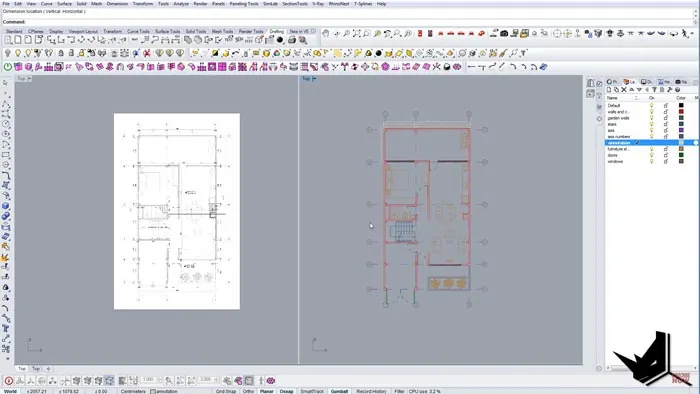Move layer up with the up-triangle icon
Screen dimensions: 700x394
tap(631, 90)
